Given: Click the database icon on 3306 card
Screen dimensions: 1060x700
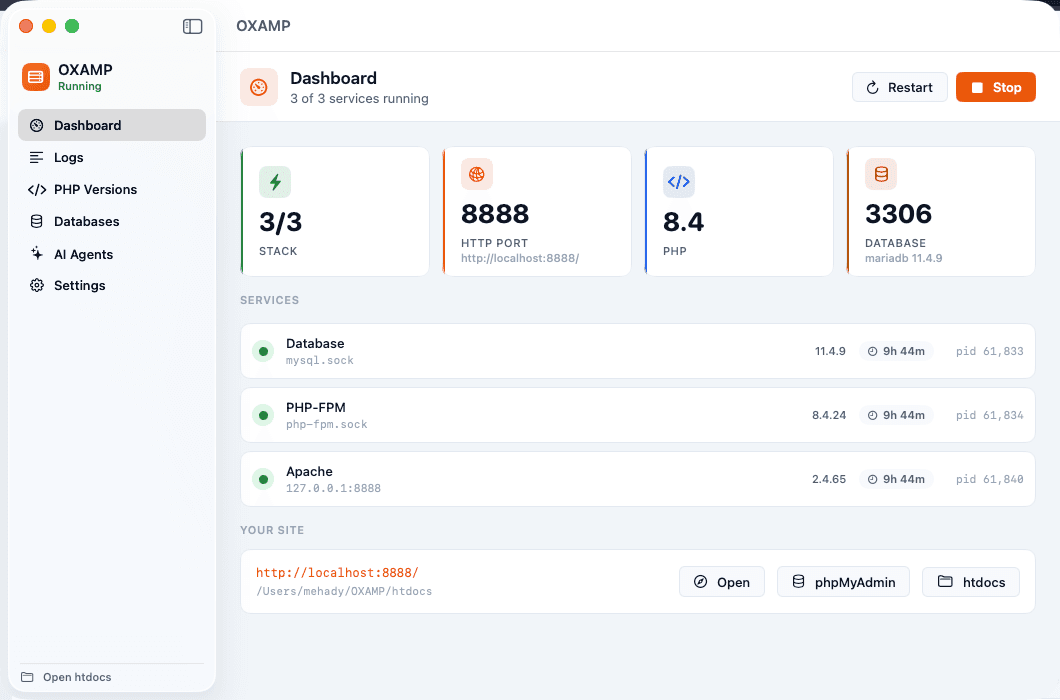Looking at the screenshot, I should click(x=881, y=174).
